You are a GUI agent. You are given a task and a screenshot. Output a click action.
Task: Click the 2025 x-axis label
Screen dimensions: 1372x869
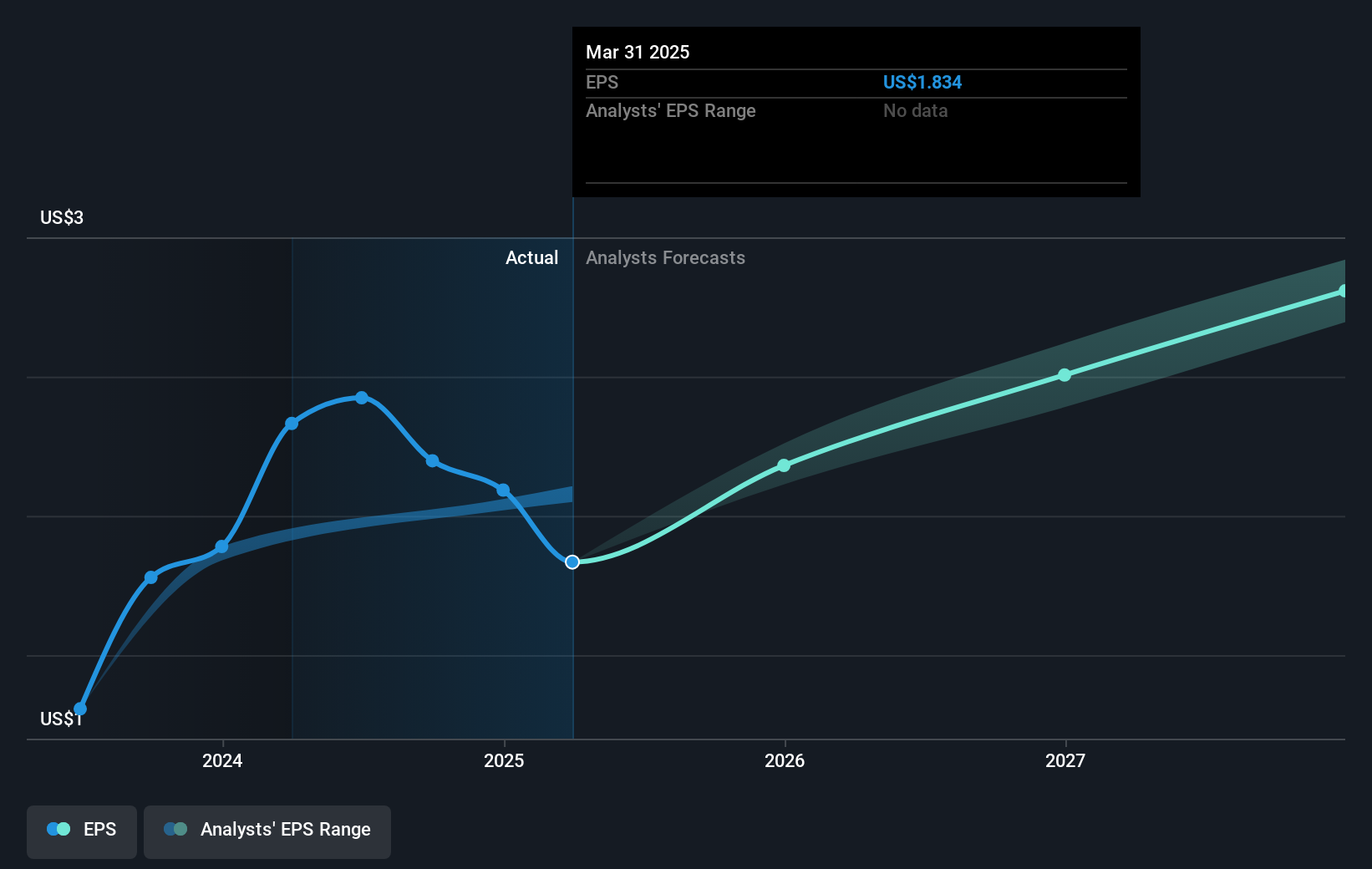pos(504,760)
